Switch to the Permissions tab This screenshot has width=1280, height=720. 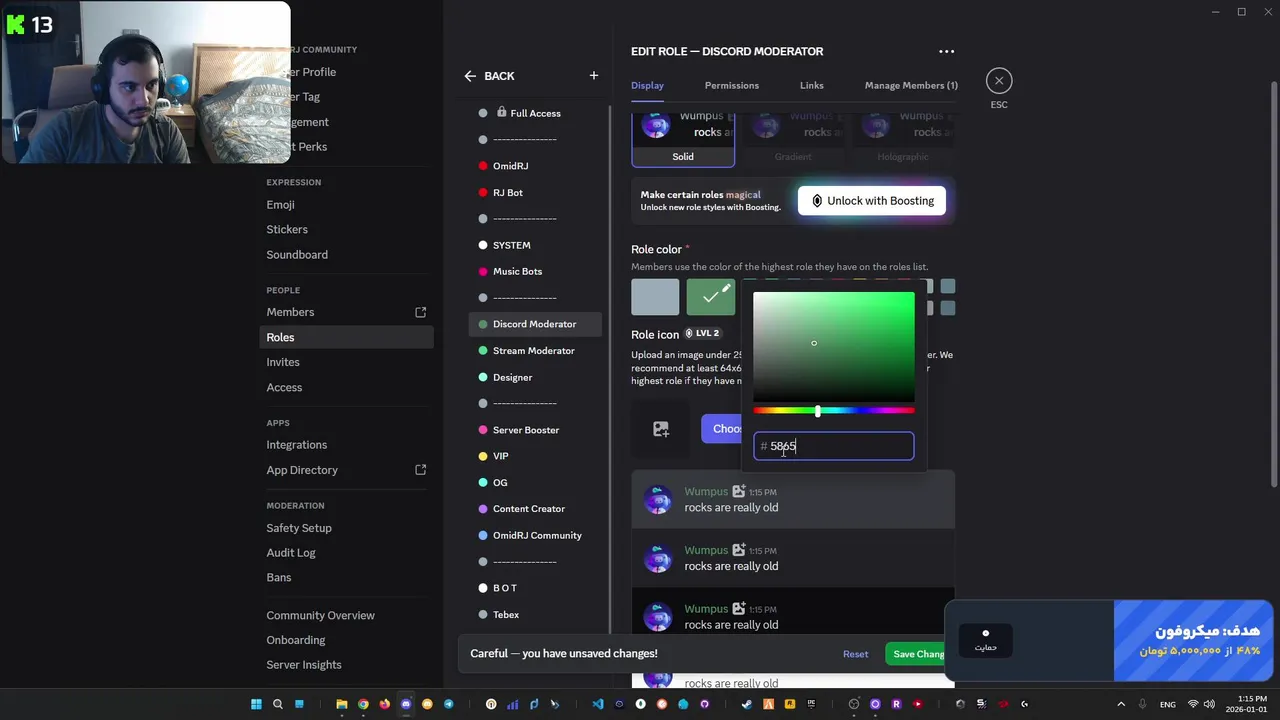pos(732,85)
